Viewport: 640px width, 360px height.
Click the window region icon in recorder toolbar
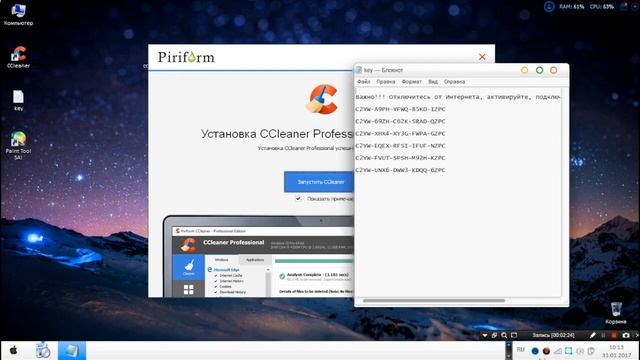[x=514, y=335]
